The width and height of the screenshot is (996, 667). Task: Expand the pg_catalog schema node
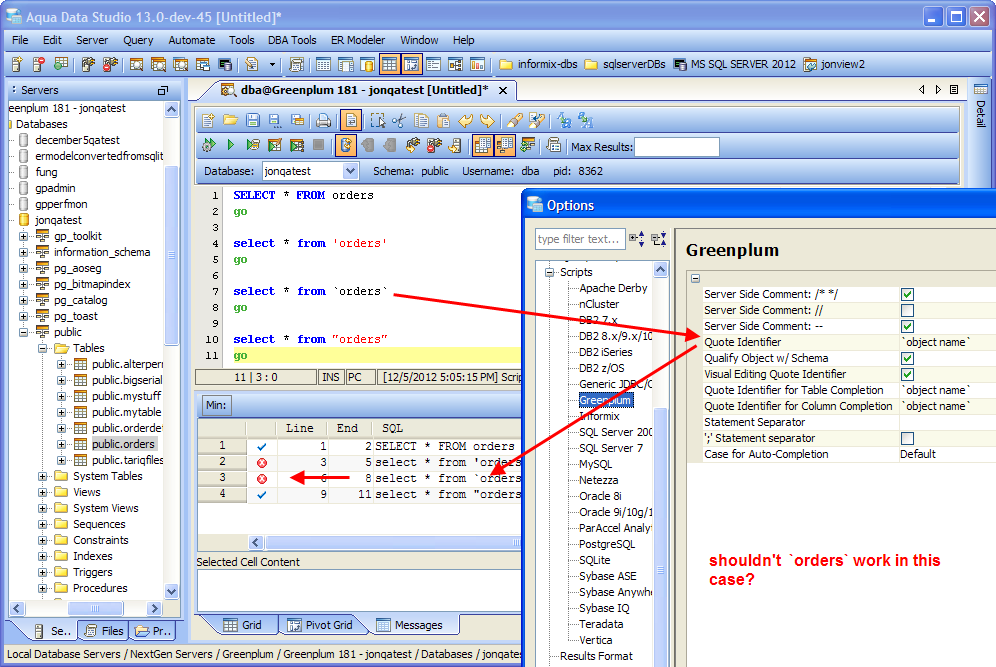click(x=24, y=300)
